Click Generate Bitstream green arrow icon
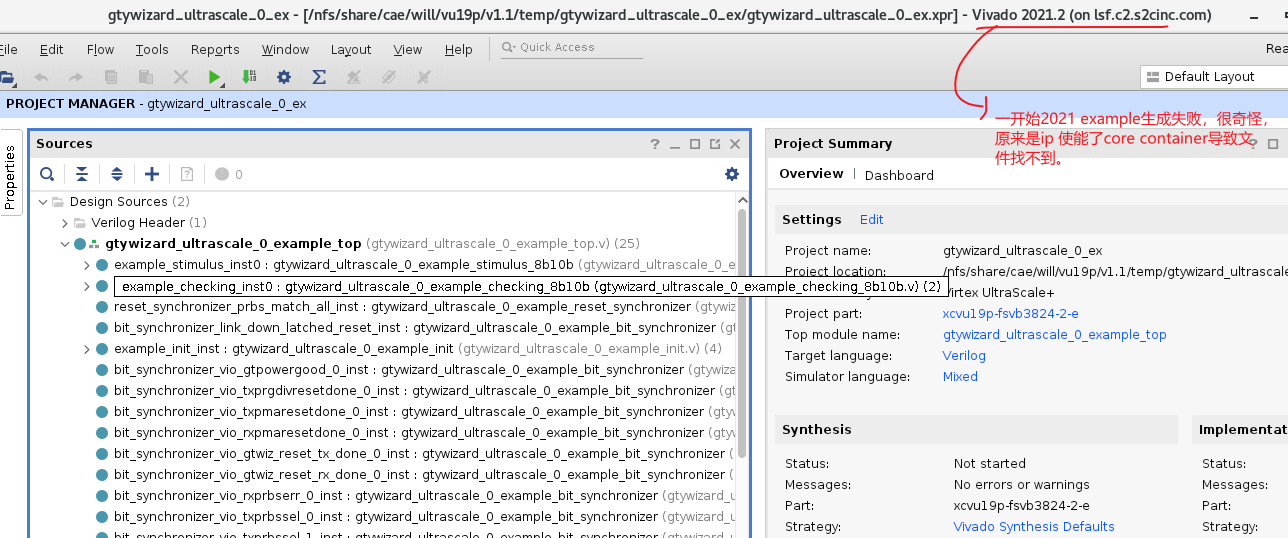1288x538 pixels. click(x=250, y=77)
